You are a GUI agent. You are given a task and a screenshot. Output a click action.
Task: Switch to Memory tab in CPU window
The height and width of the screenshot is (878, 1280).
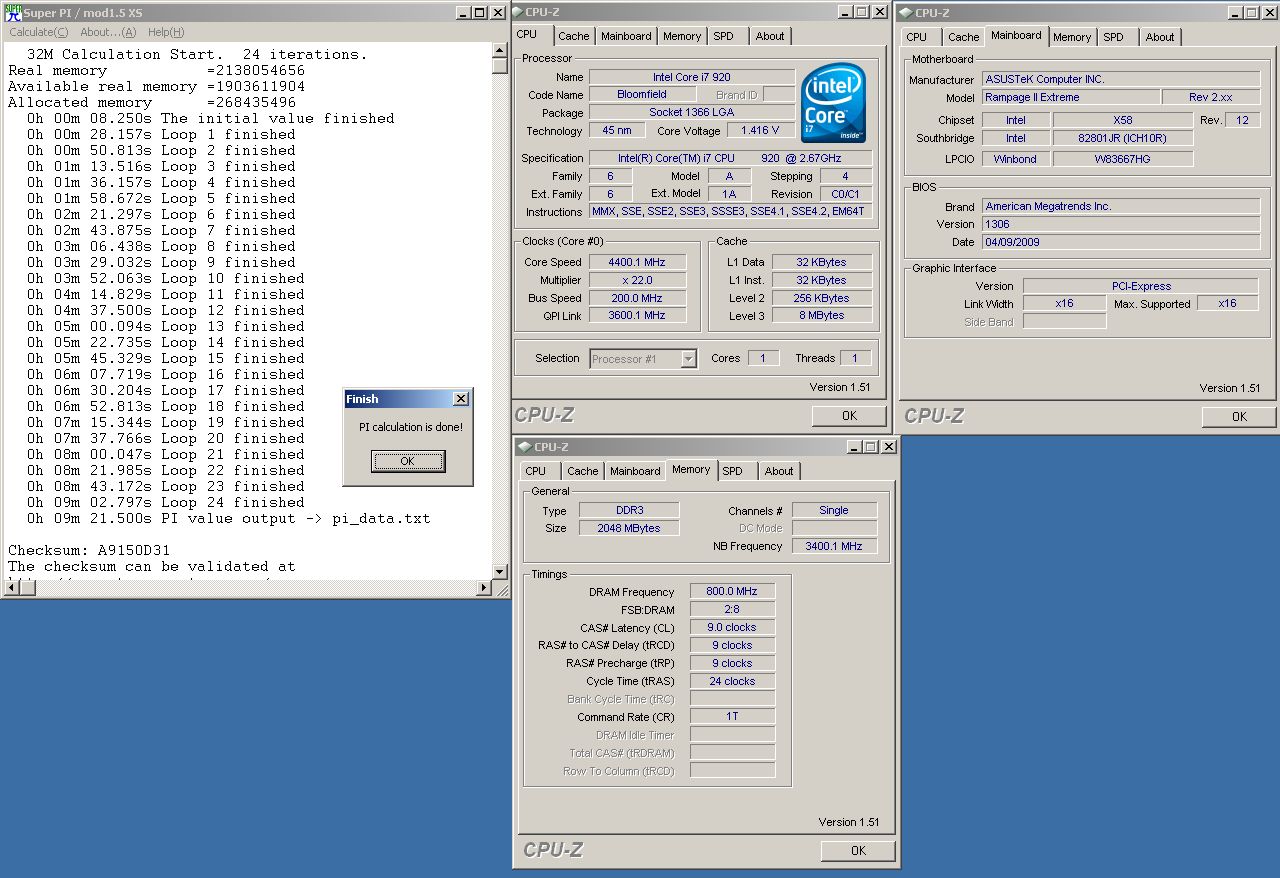point(682,36)
